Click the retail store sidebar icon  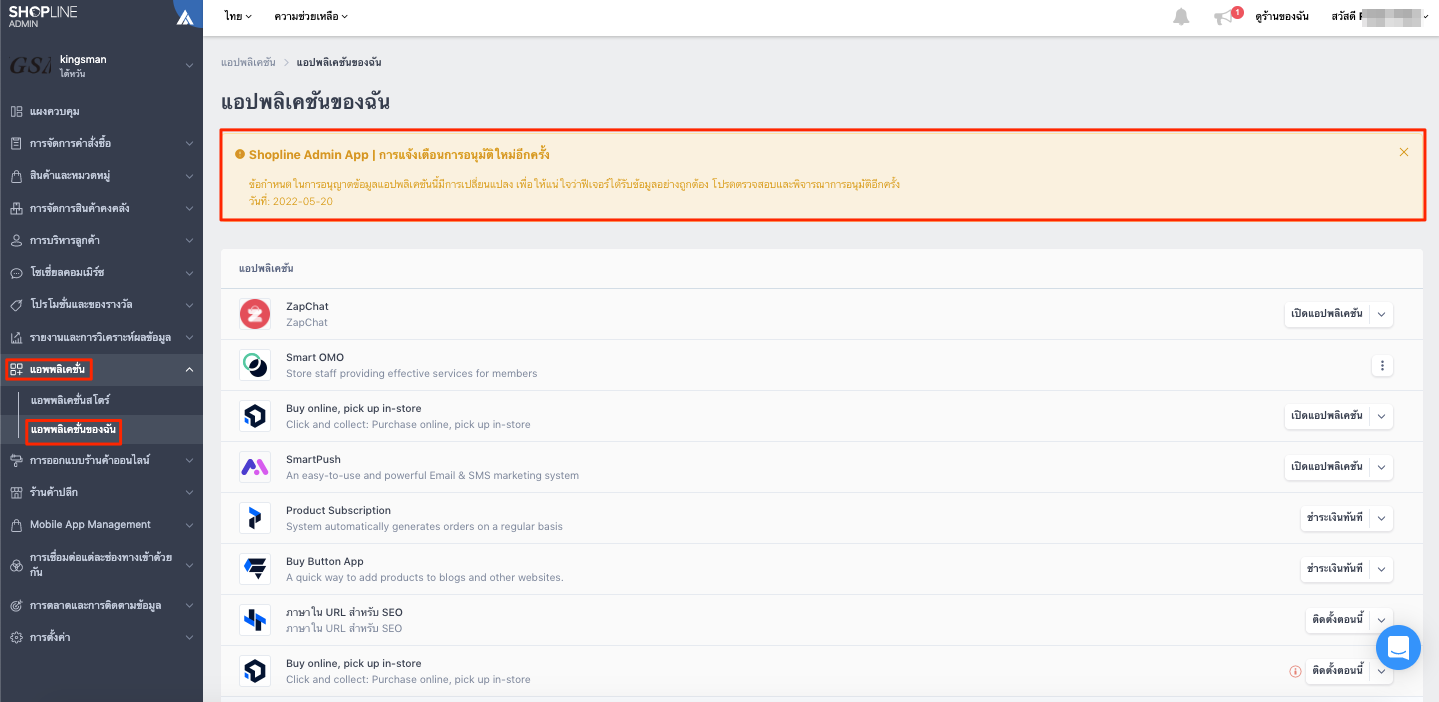pyautogui.click(x=16, y=492)
